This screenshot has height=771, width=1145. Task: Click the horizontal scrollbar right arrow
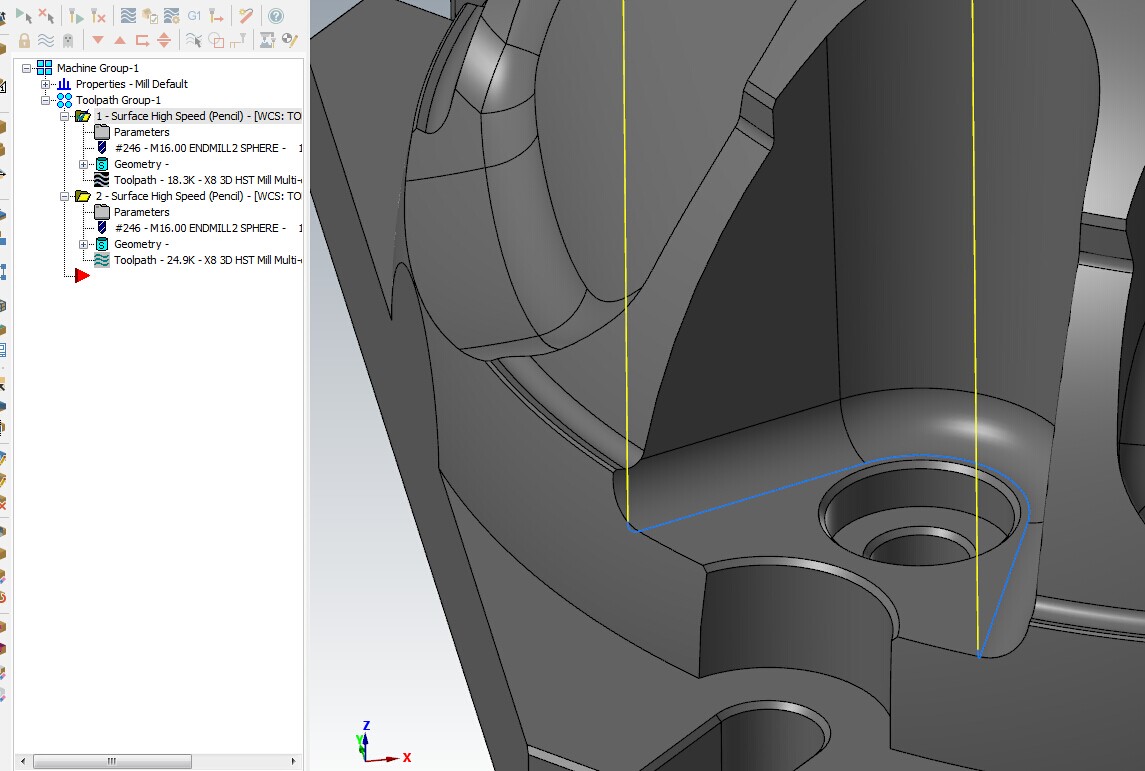[x=294, y=762]
